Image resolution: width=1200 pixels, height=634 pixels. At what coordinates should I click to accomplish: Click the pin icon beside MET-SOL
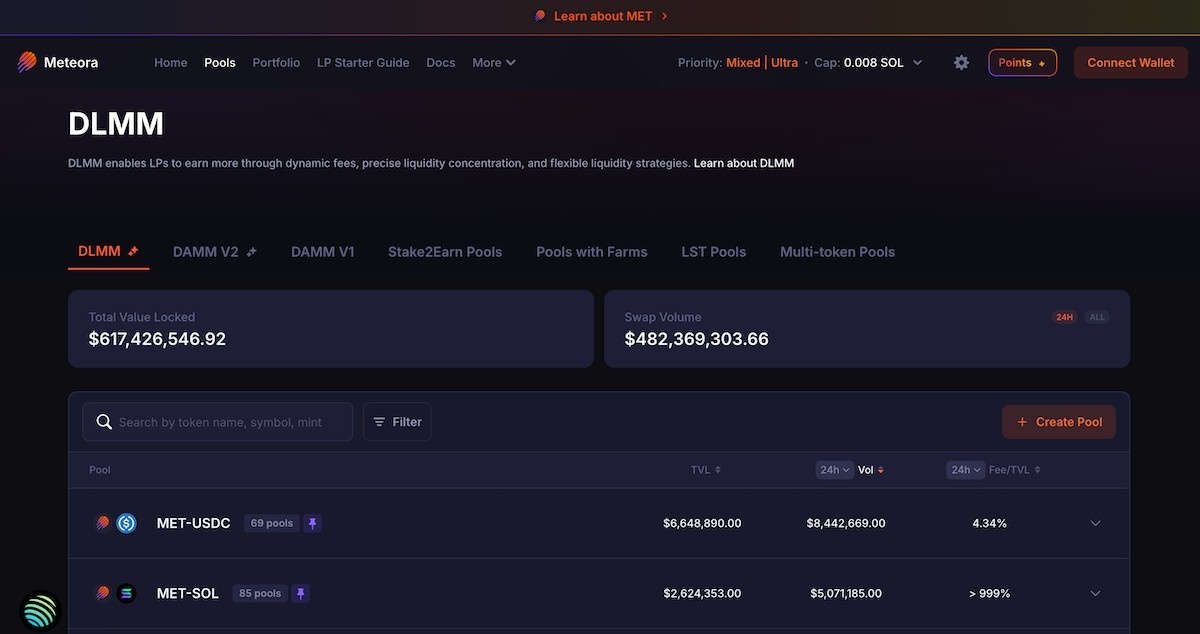click(301, 593)
